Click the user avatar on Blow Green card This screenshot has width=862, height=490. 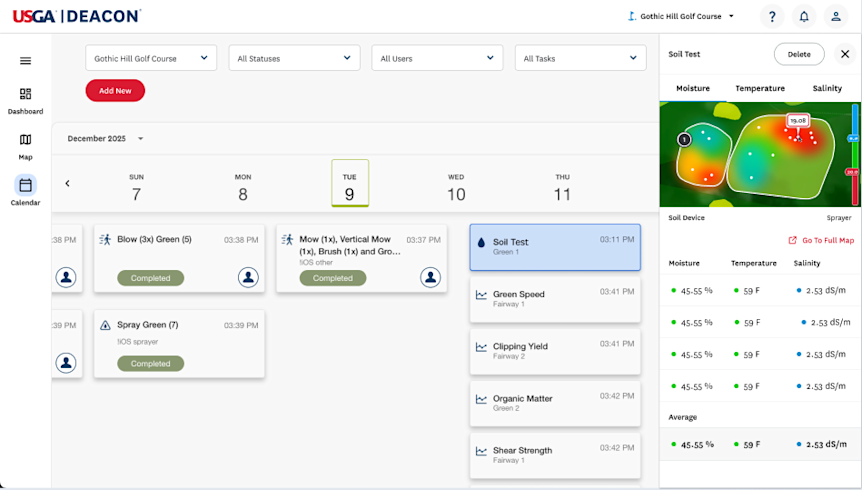248,277
